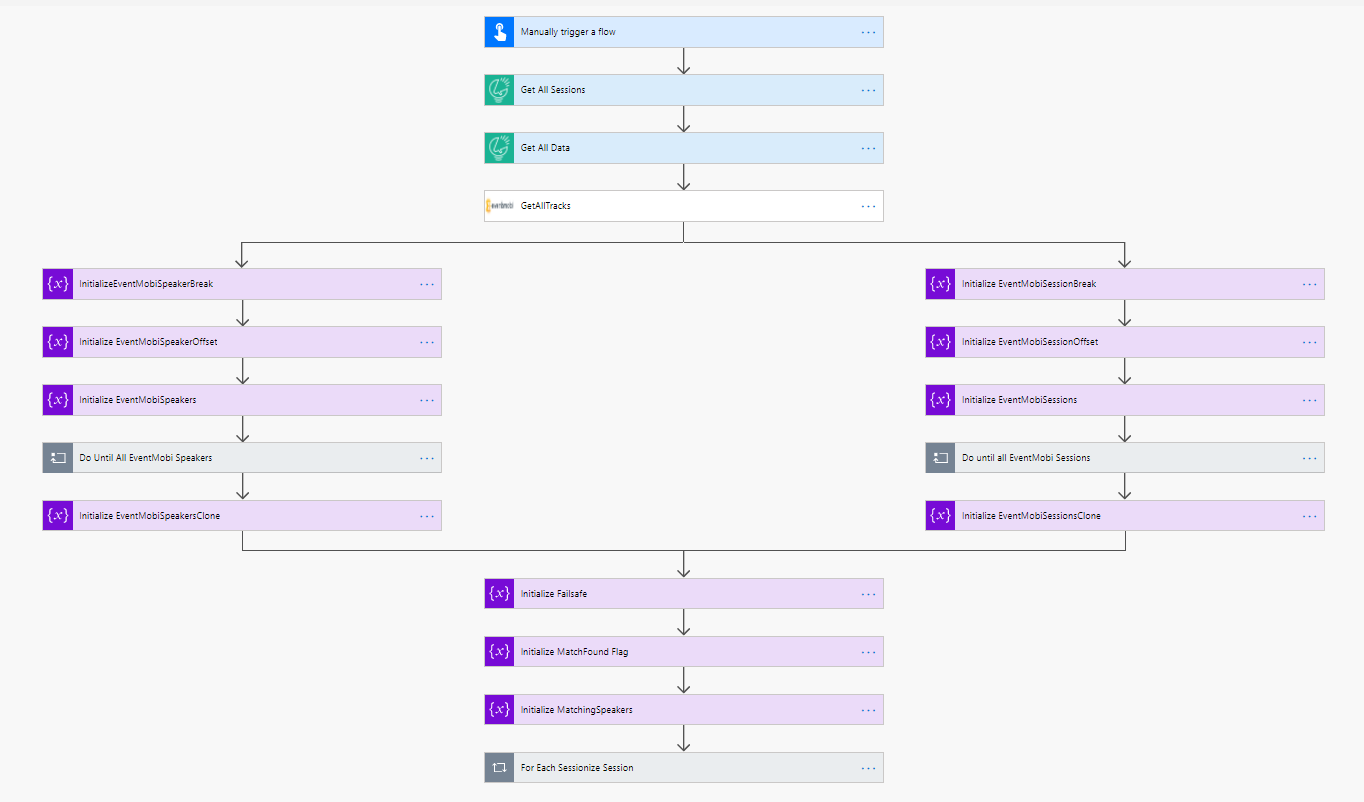The width and height of the screenshot is (1364, 802).
Task: Open the Initialize EventMobiSessions ellipsis menu
Action: (1310, 400)
